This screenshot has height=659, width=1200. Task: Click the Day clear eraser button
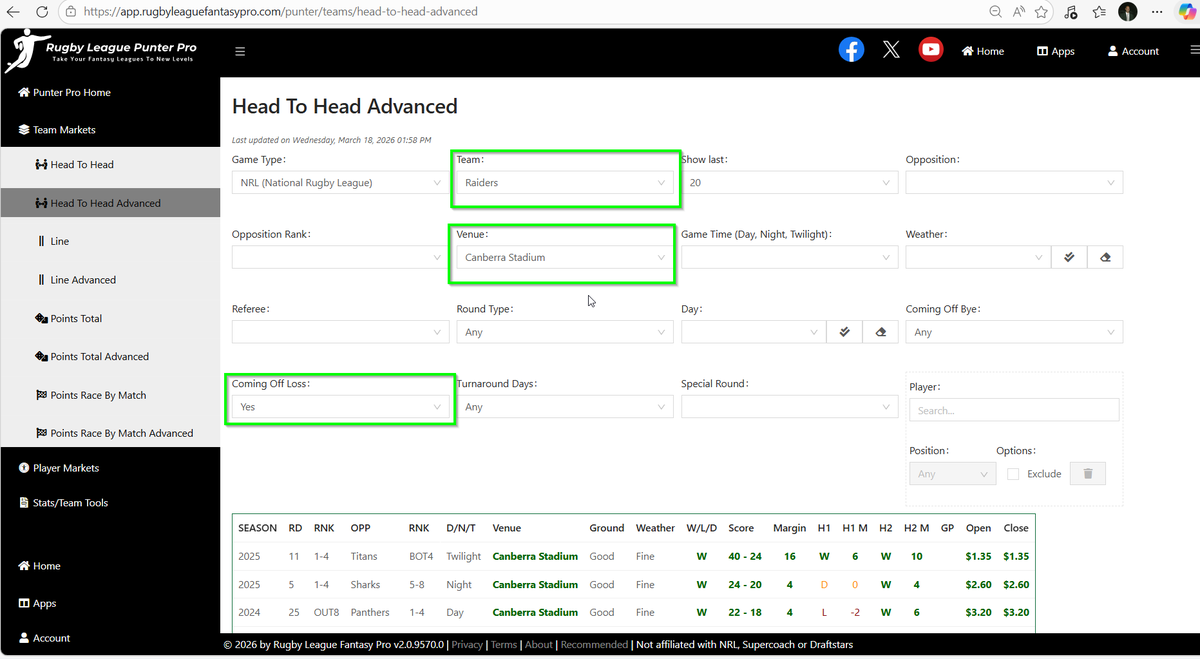coord(880,332)
